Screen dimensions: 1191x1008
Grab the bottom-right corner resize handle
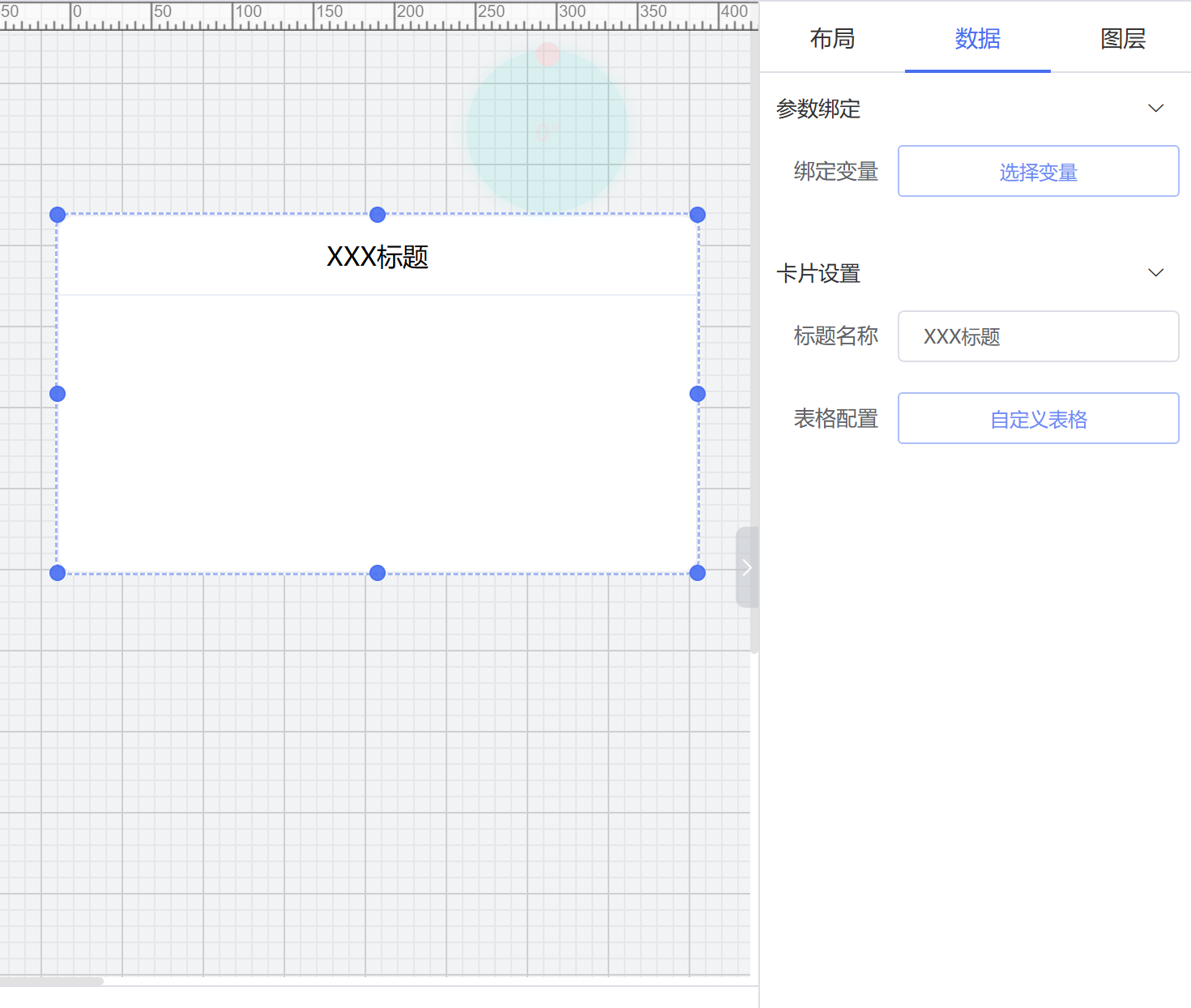(x=698, y=573)
